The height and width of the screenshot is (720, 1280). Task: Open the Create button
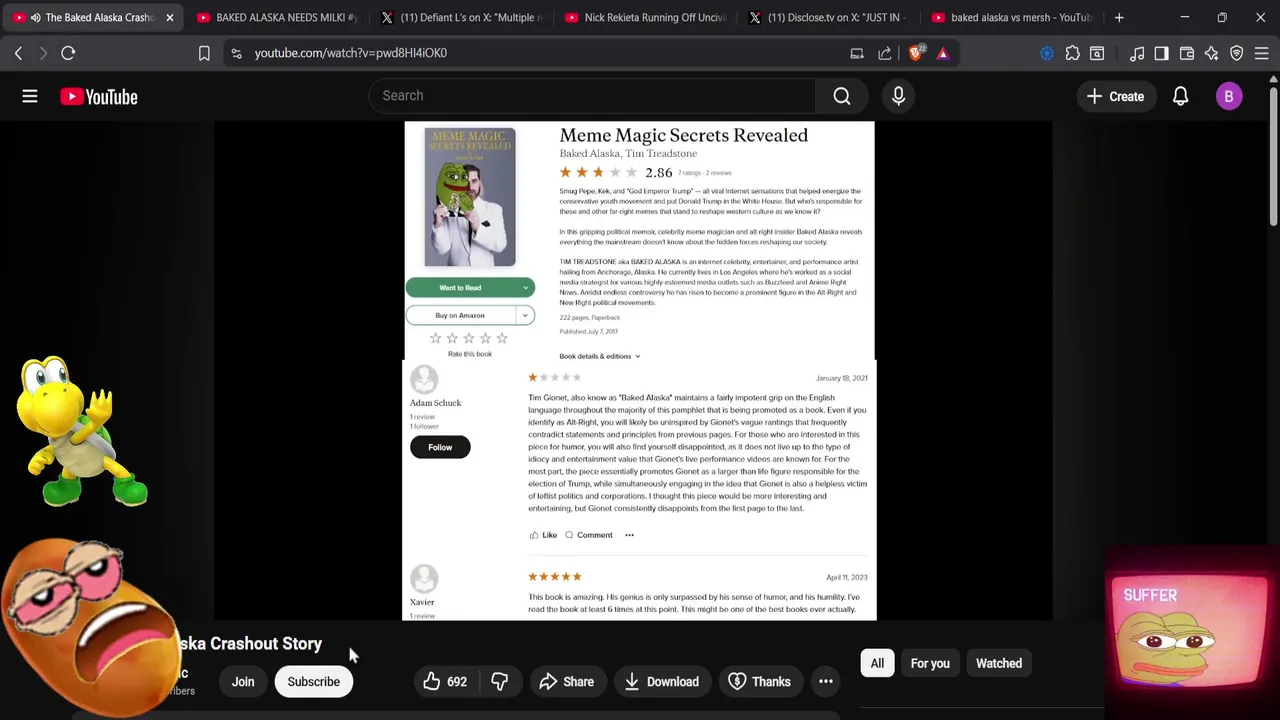[x=1115, y=97]
